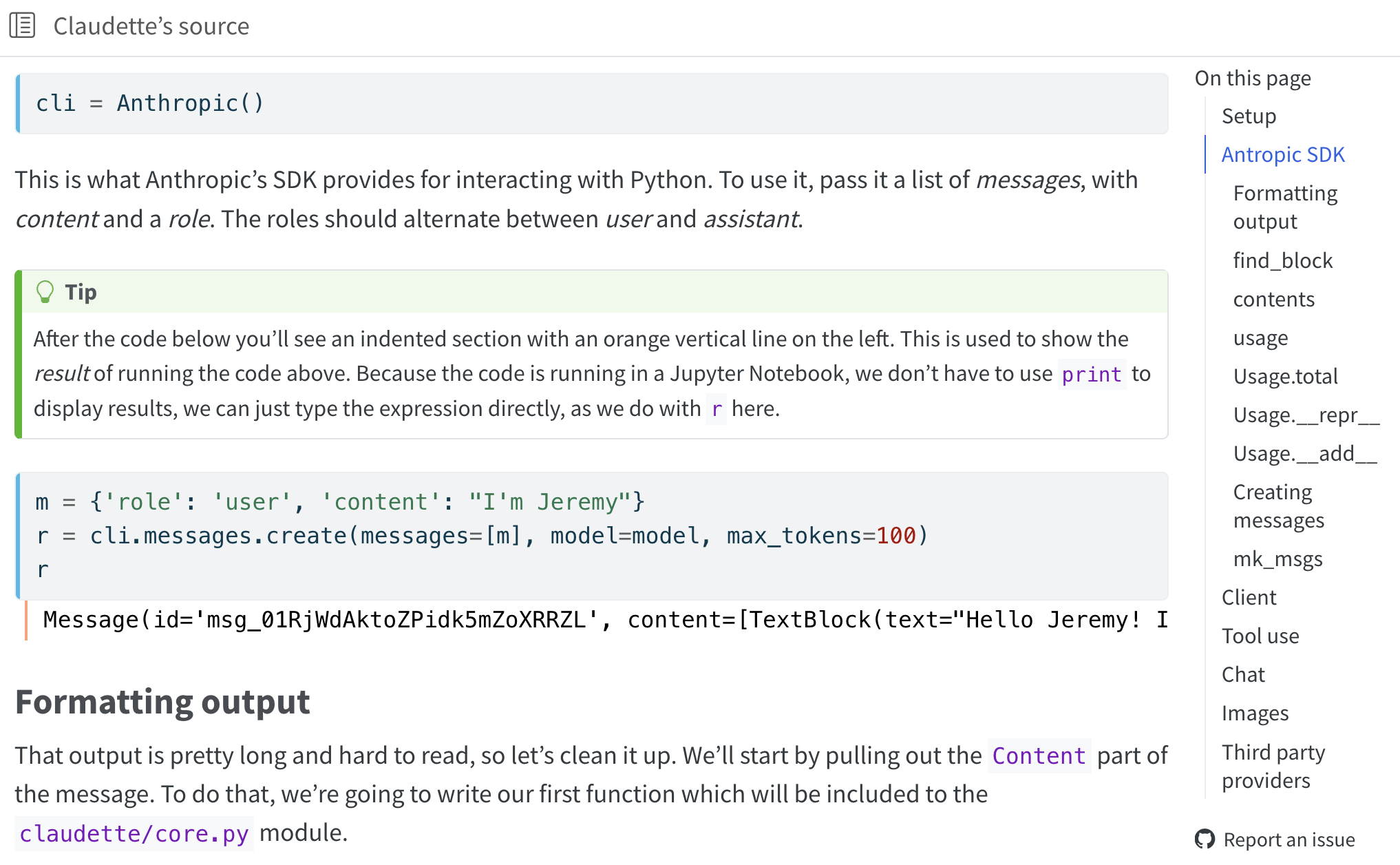Click the On this page heading
Image resolution: width=1400 pixels, height=865 pixels.
[1253, 79]
